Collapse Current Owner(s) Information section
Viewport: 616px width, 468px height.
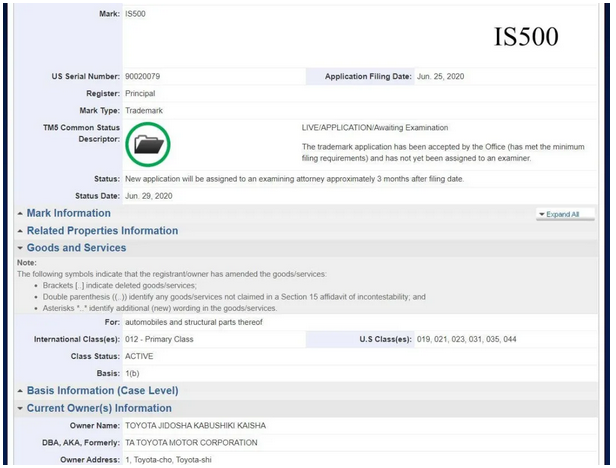[x=99, y=408]
